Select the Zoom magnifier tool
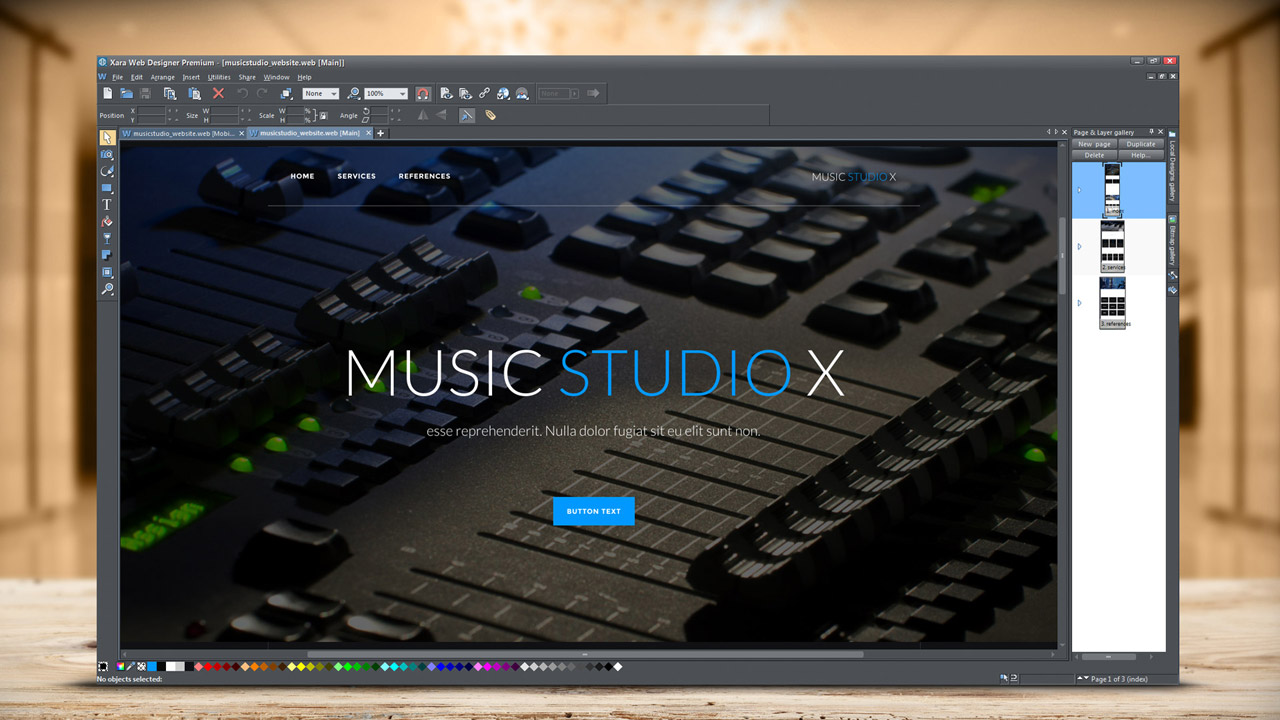This screenshot has width=1280, height=720. pos(107,290)
